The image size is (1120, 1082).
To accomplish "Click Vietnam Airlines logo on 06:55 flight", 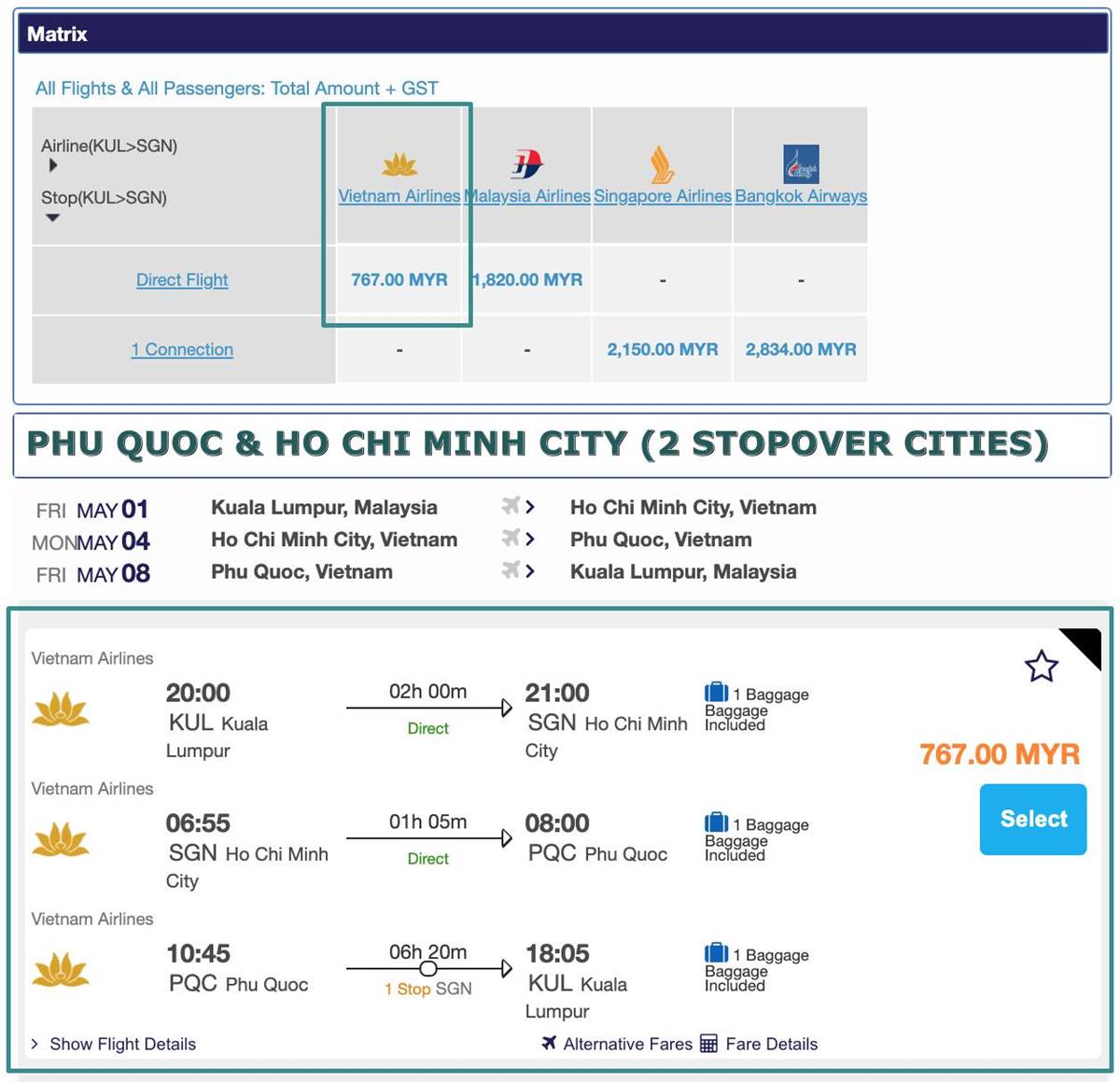I will point(61,840).
